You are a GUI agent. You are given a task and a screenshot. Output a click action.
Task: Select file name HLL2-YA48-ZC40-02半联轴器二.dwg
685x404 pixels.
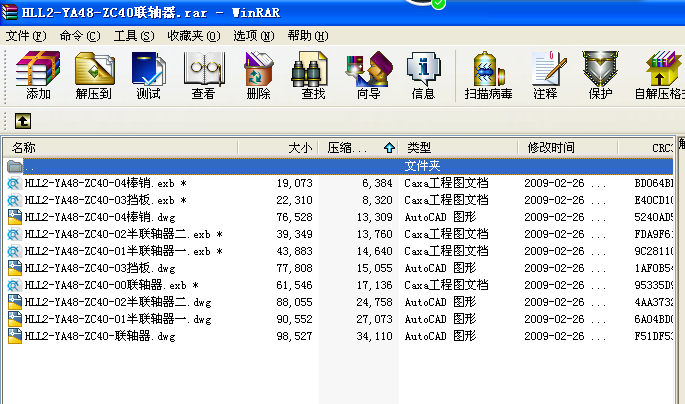[x=118, y=302]
